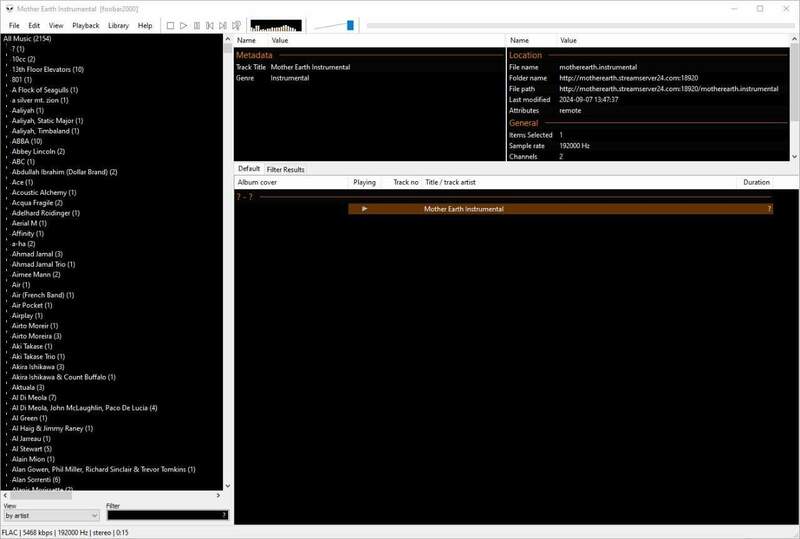Click the spectrum visualization display
The image size is (800, 539).
tap(277, 25)
